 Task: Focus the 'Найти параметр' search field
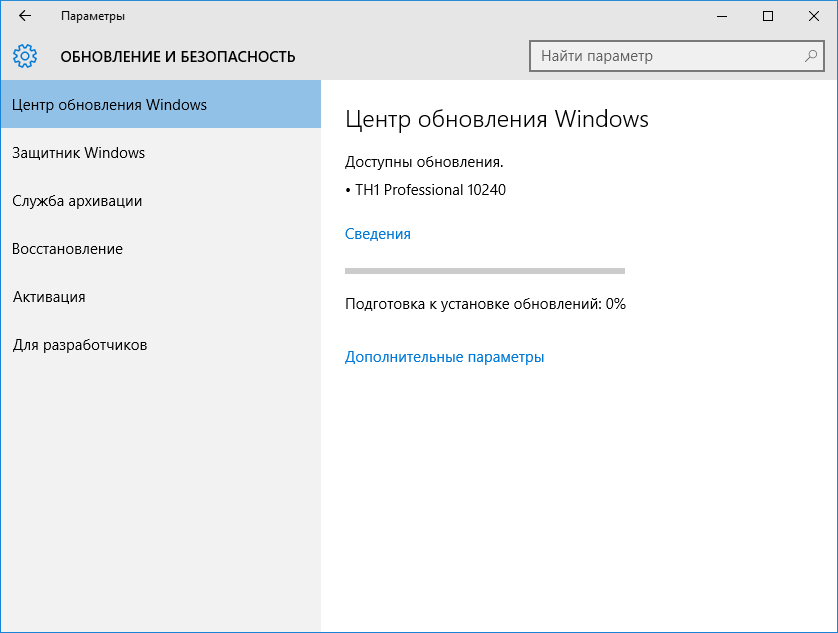click(677, 56)
